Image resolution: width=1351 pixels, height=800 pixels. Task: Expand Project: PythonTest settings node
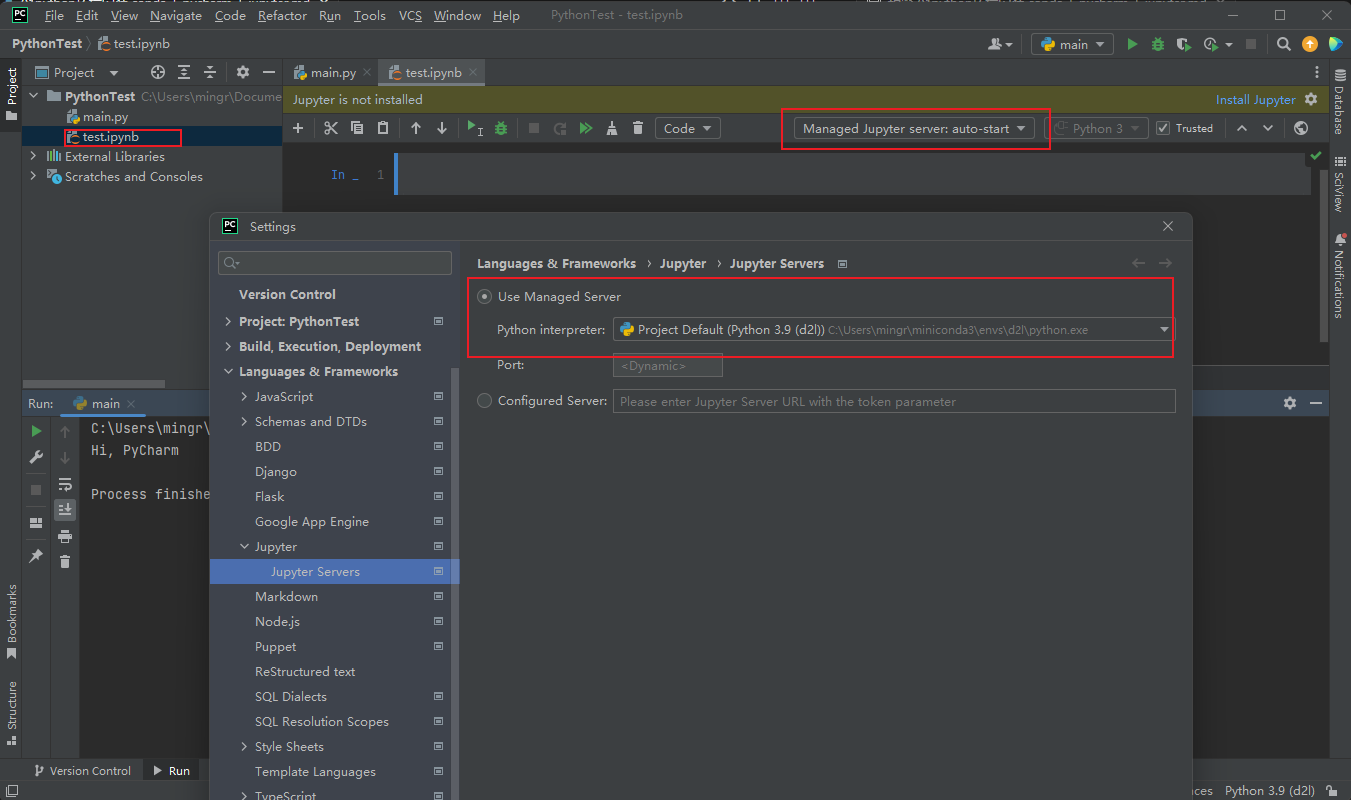tap(228, 322)
